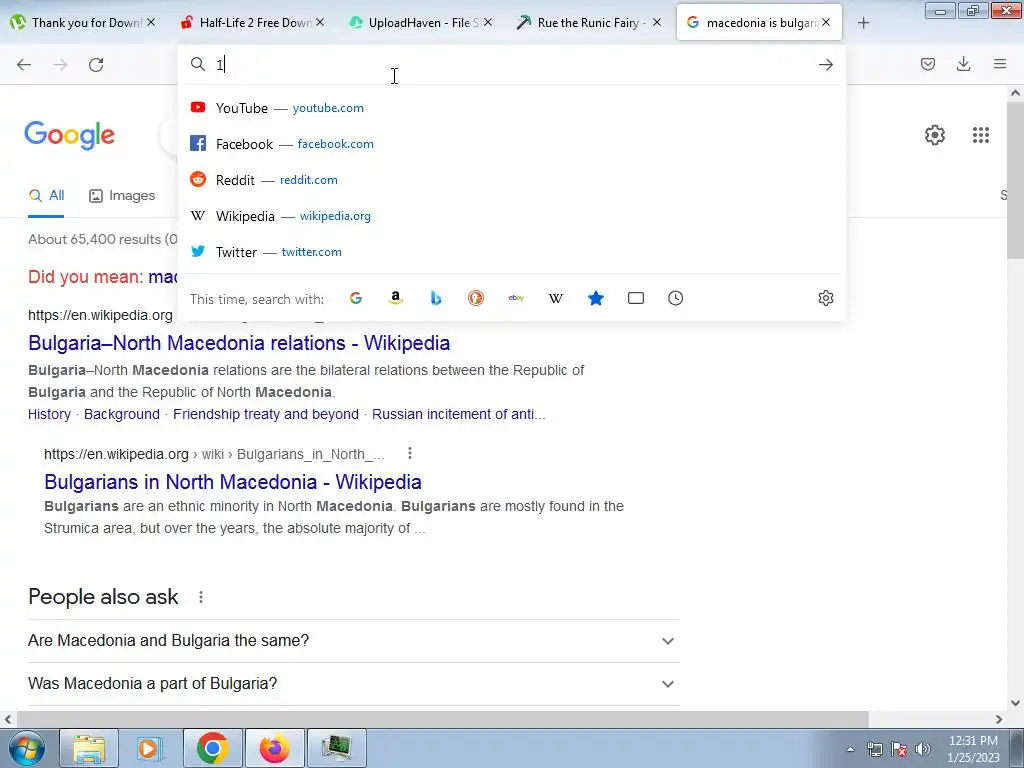The image size is (1024, 768).
Task: Click the vertical scrollbar thumb
Action: (x=1016, y=180)
